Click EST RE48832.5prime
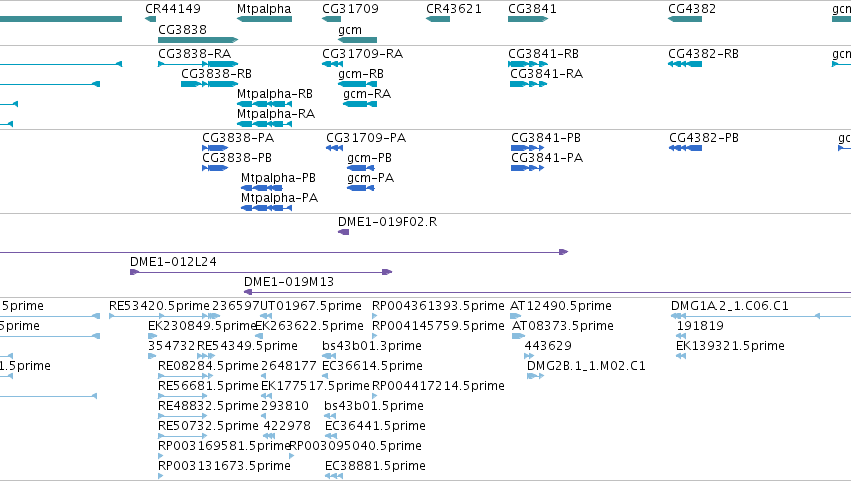Screen dimensions: 851x481 pos(208,407)
